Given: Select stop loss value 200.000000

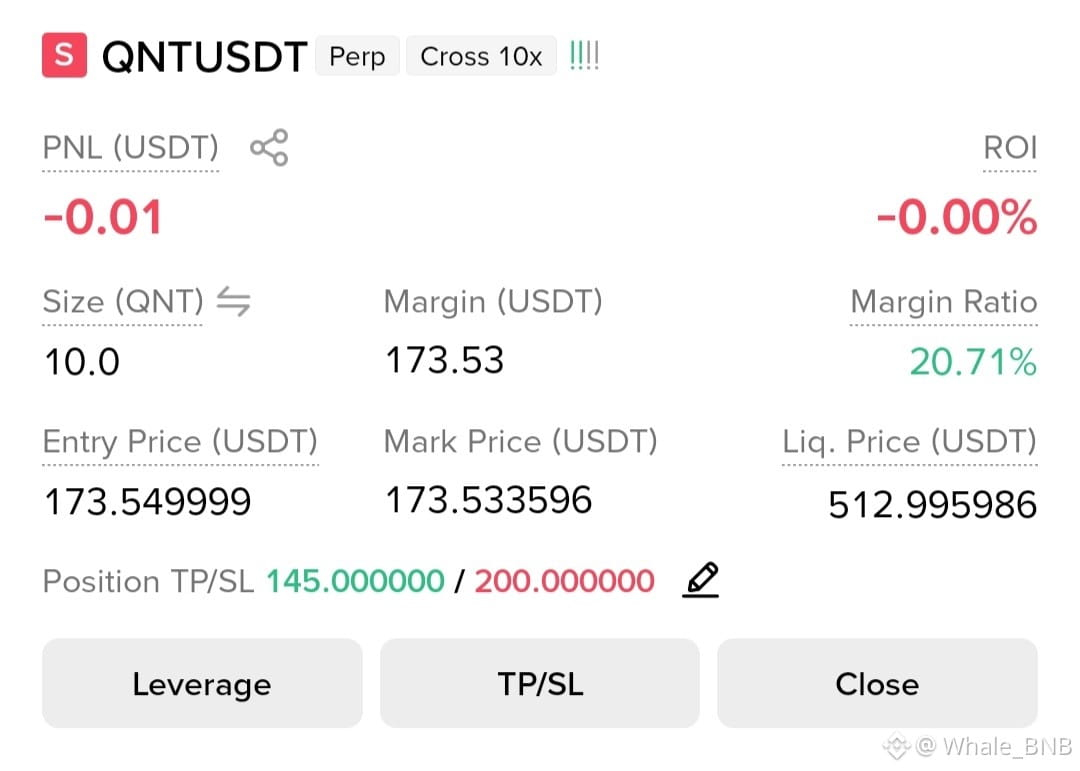Looking at the screenshot, I should click(564, 581).
